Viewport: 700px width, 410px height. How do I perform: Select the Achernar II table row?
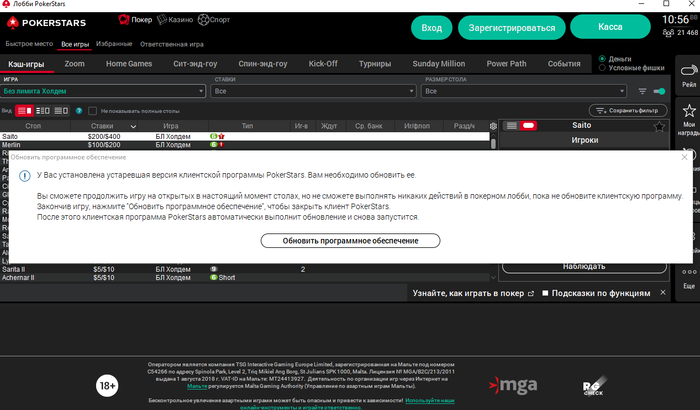tap(245, 278)
